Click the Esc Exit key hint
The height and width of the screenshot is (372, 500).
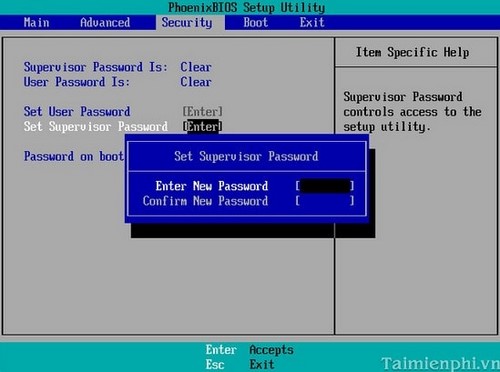[x=240, y=364]
